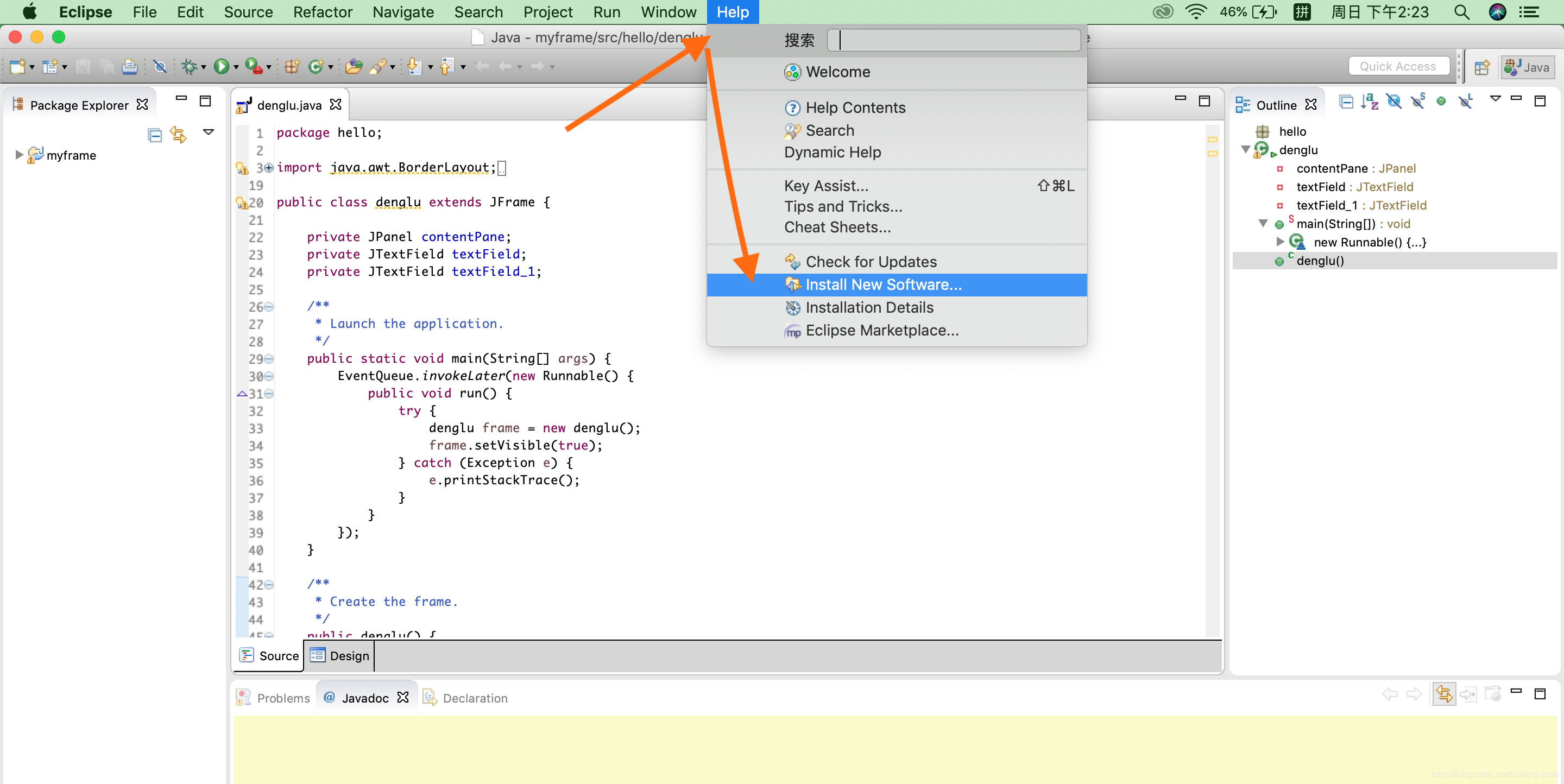This screenshot has width=1564, height=784.
Task: Collapse all in Outline view
Action: pos(1346,102)
